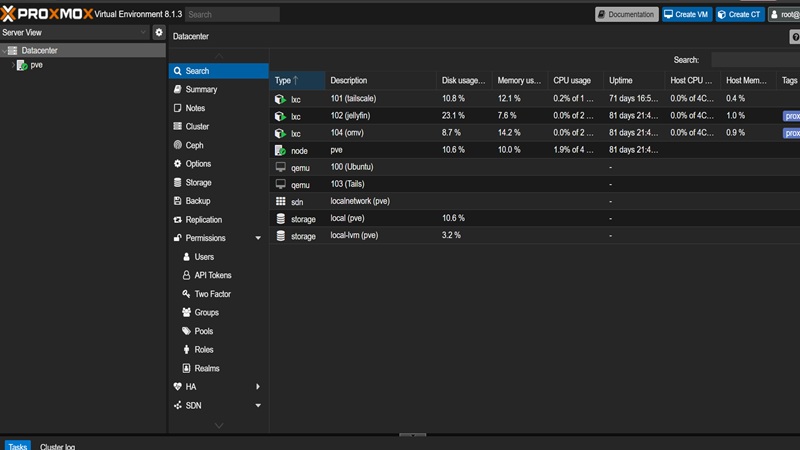Click the Create CT button
Screen dimensions: 800x450
click(x=740, y=14)
